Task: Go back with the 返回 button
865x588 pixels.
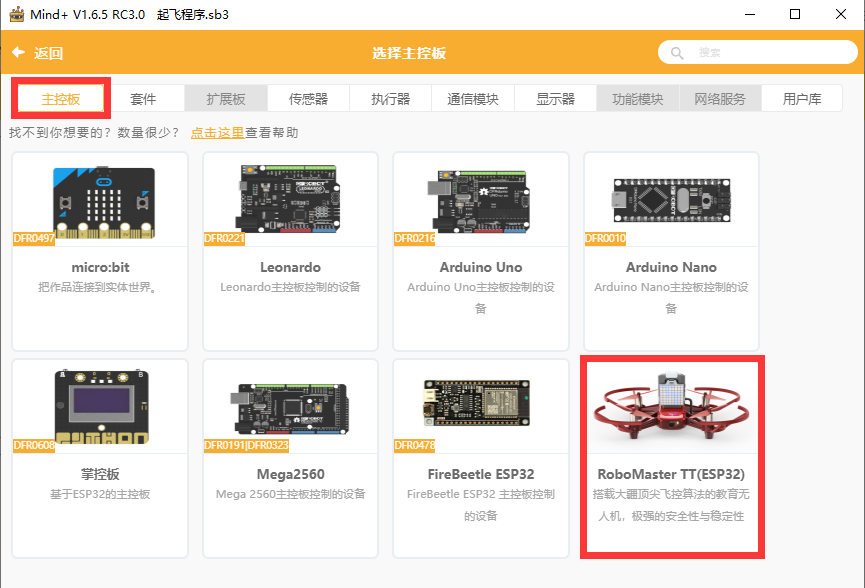Action: pos(38,53)
